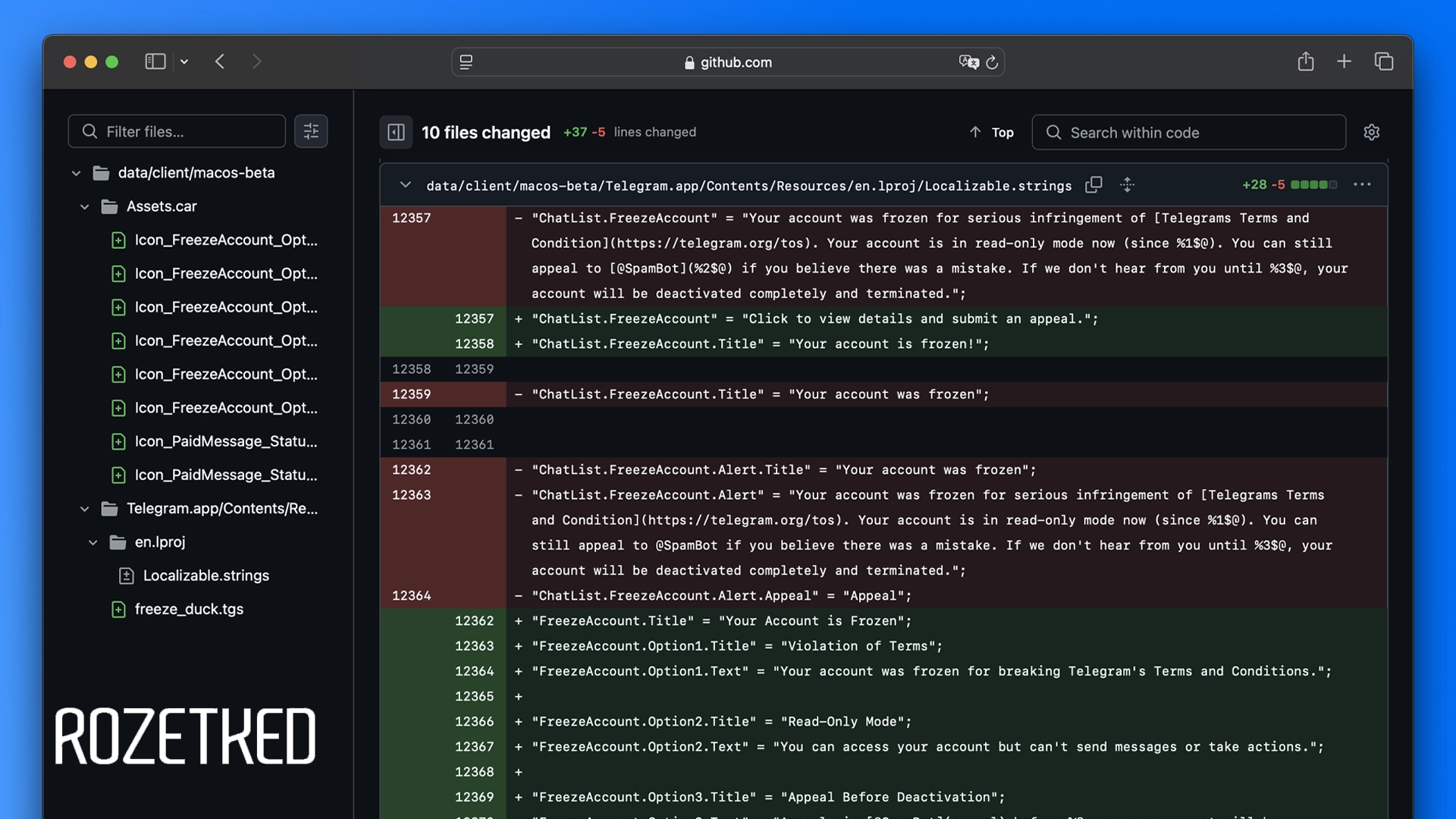Toggle the Safari sidebar
The height and width of the screenshot is (819, 1456).
pos(155,61)
